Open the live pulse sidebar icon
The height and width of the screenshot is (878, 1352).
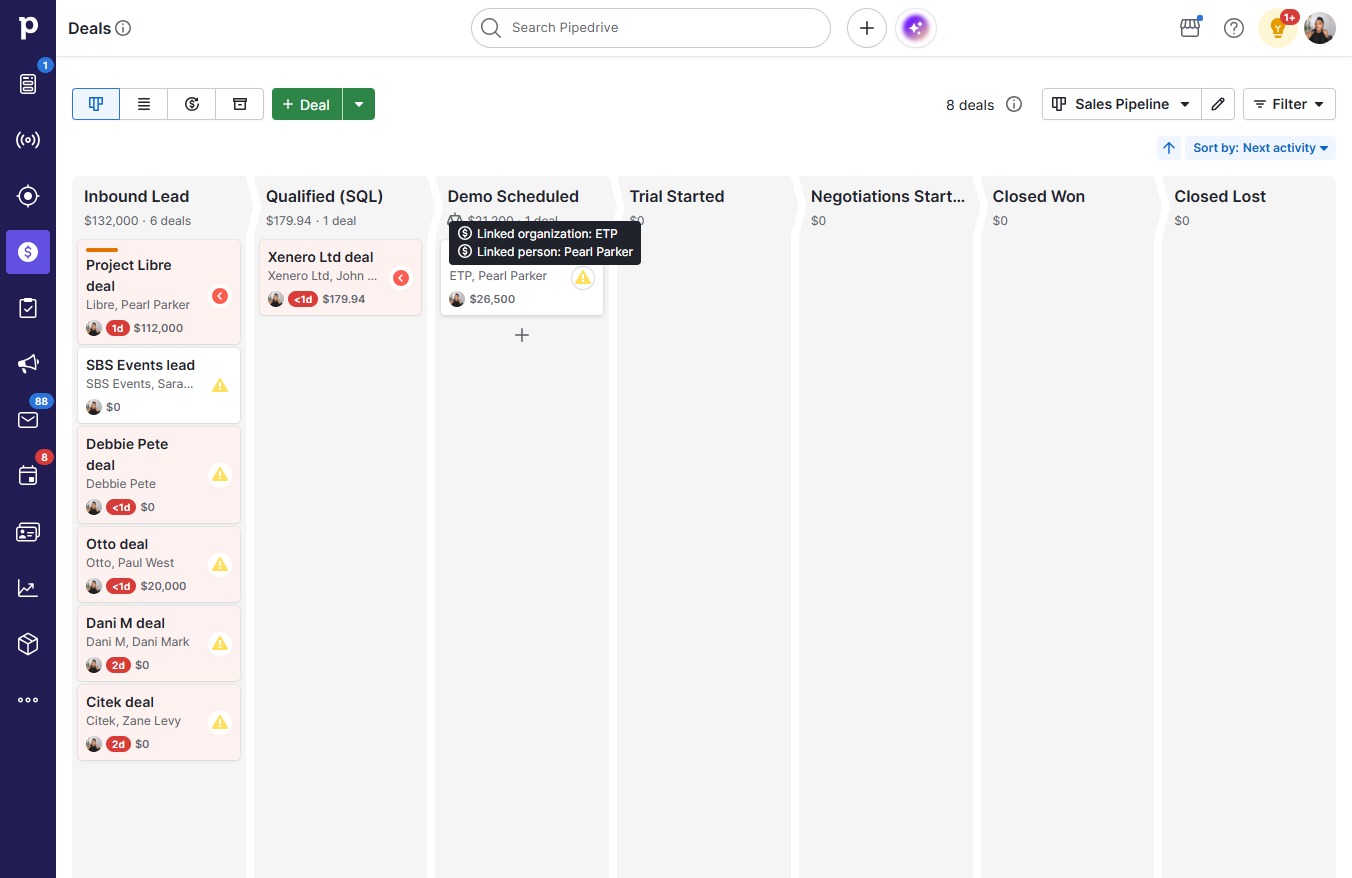tap(28, 140)
